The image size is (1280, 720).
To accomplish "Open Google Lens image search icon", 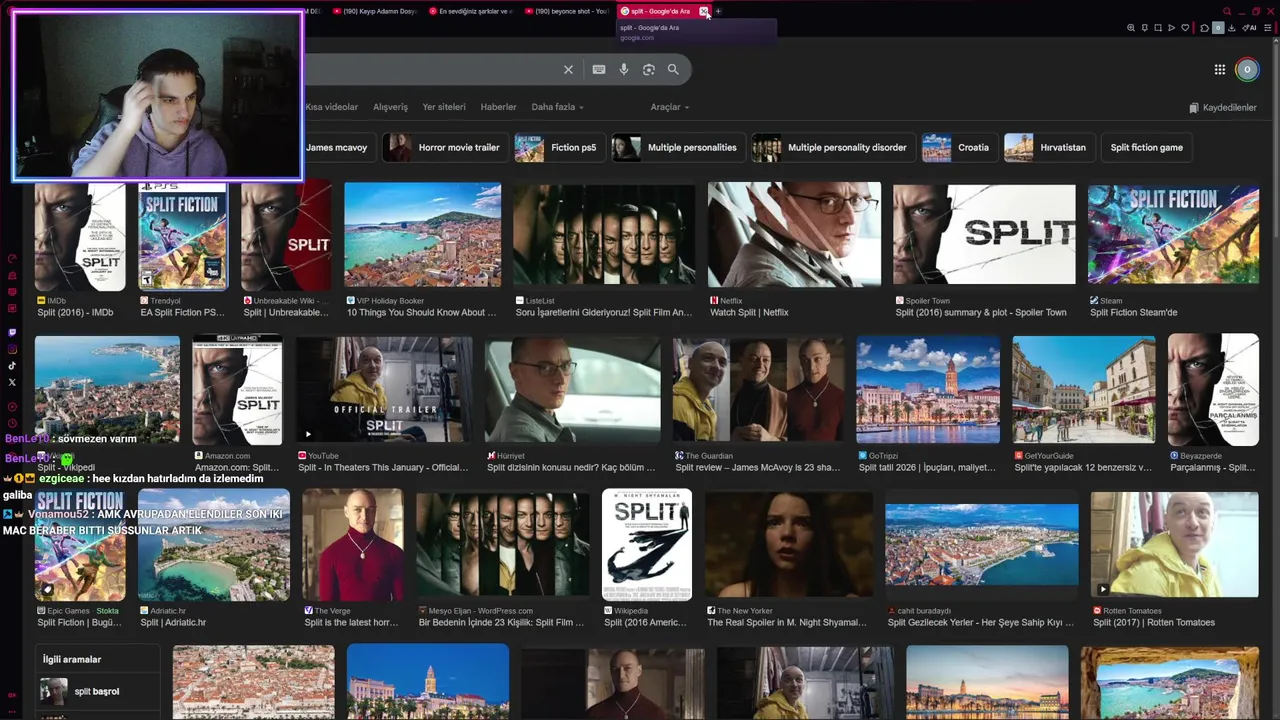I will click(649, 70).
